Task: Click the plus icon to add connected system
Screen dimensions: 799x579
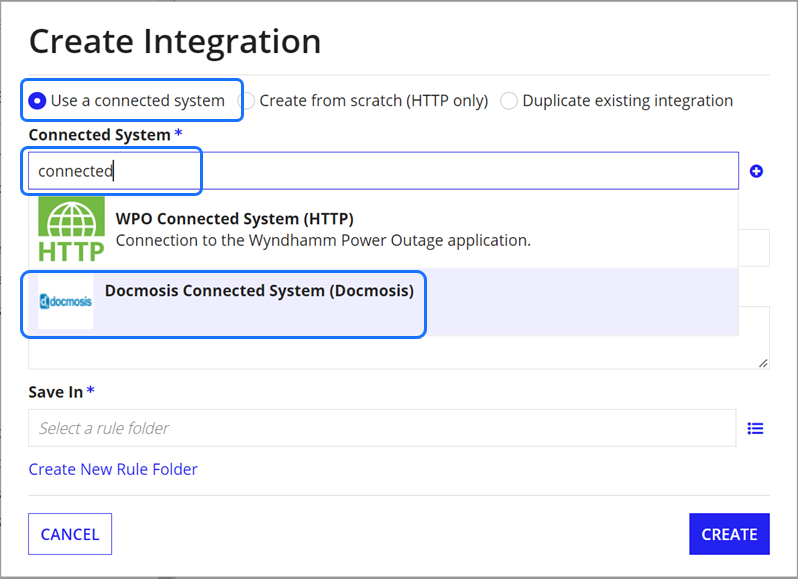Action: coord(756,171)
